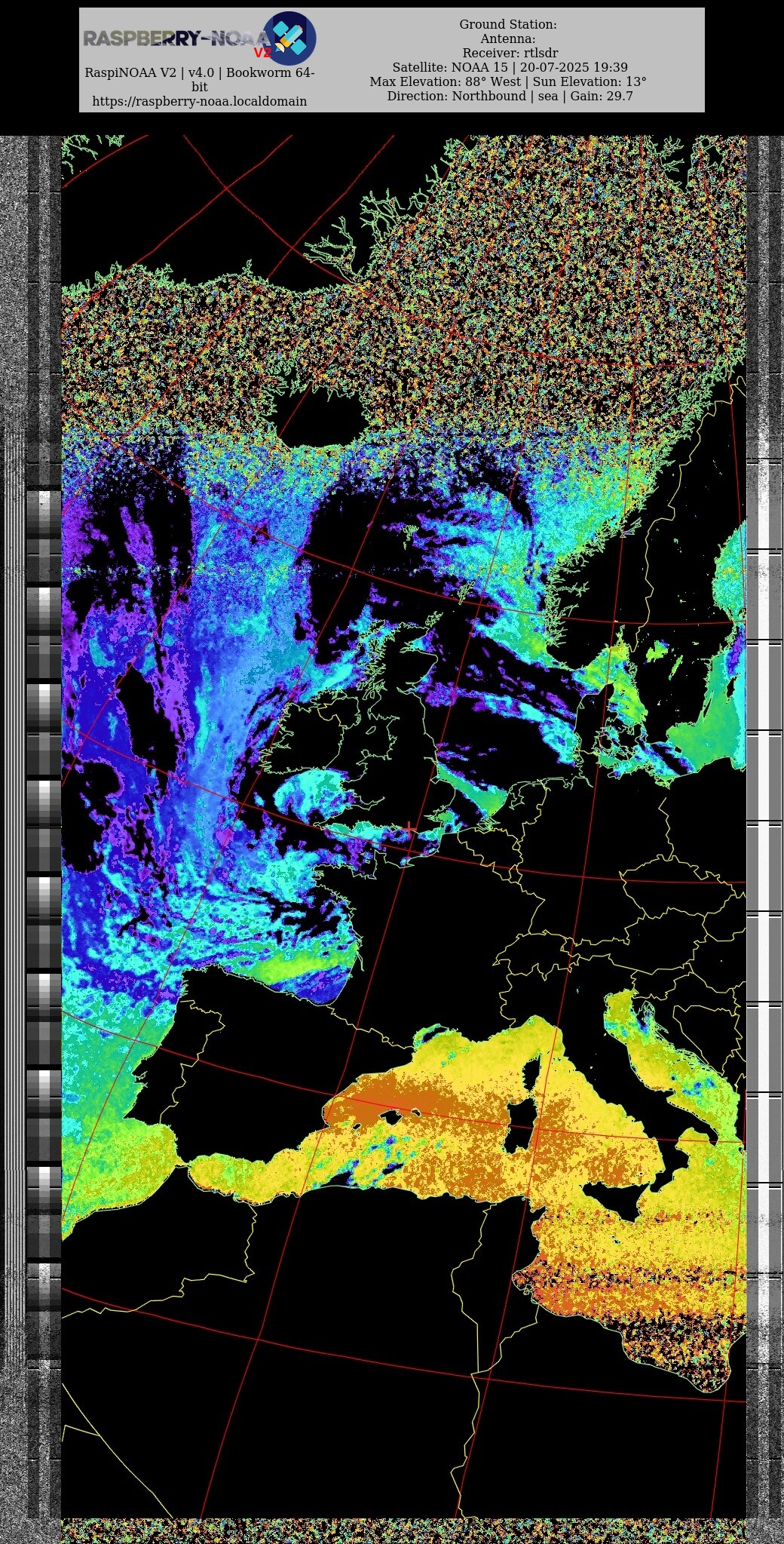
Task: Click the 'Direction: Northbound | sea | Gain: 29.7' line
Action: [x=510, y=97]
